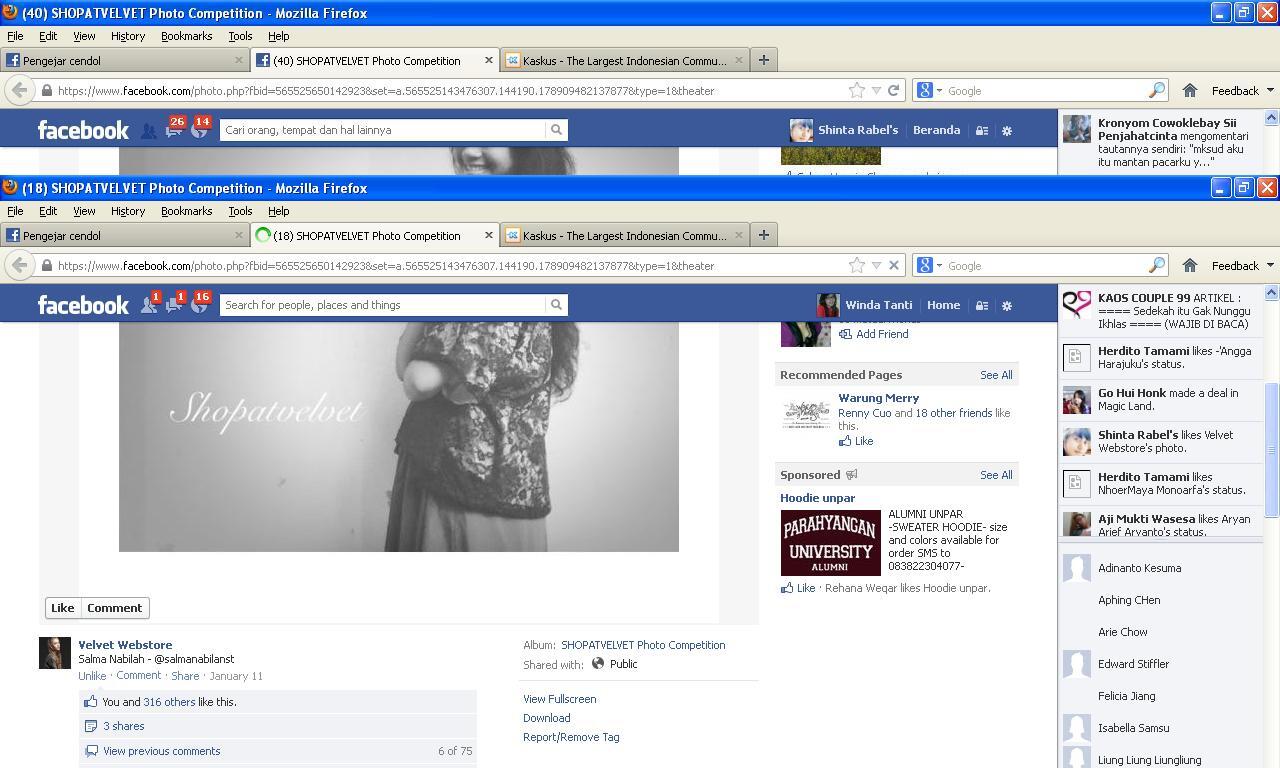The height and width of the screenshot is (768, 1280).
Task: Click search magnifier beside 'Search for people' field
Action: 556,305
